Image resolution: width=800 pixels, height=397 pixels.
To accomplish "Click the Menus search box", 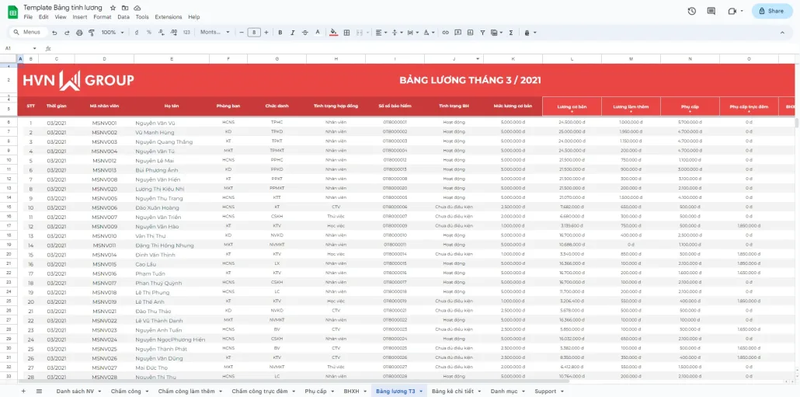I will [29, 32].
